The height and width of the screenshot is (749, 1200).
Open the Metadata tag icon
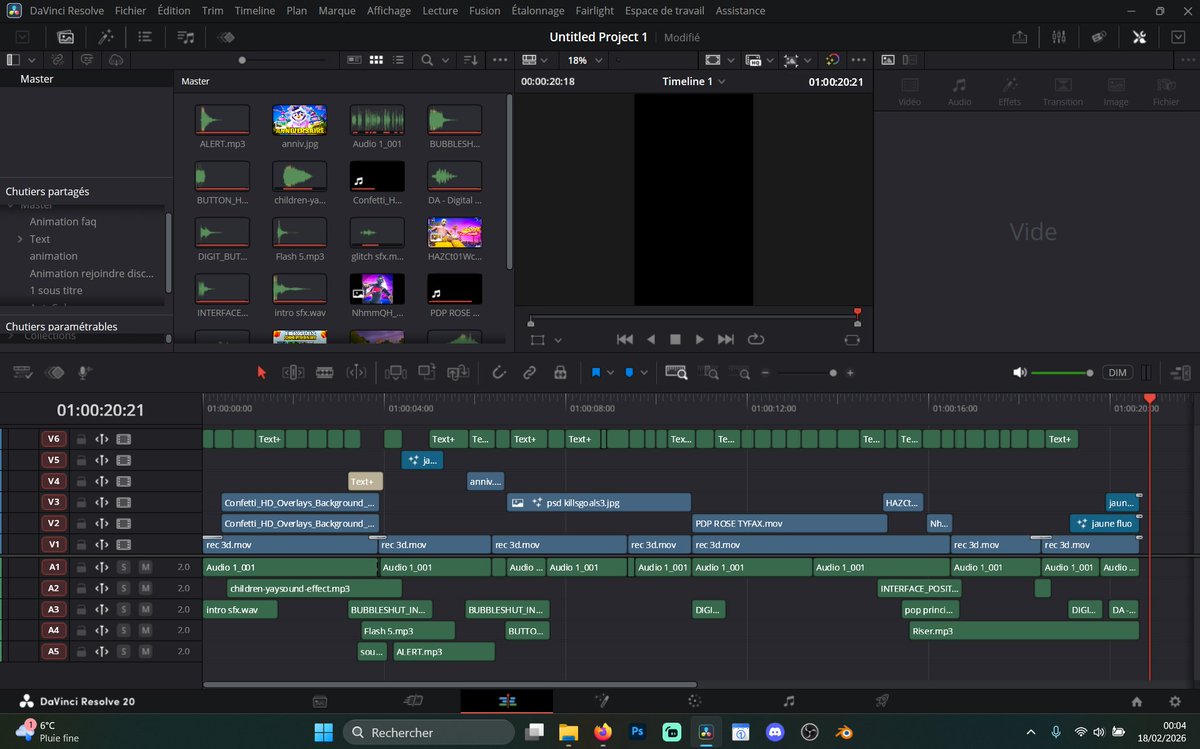[1098, 36]
